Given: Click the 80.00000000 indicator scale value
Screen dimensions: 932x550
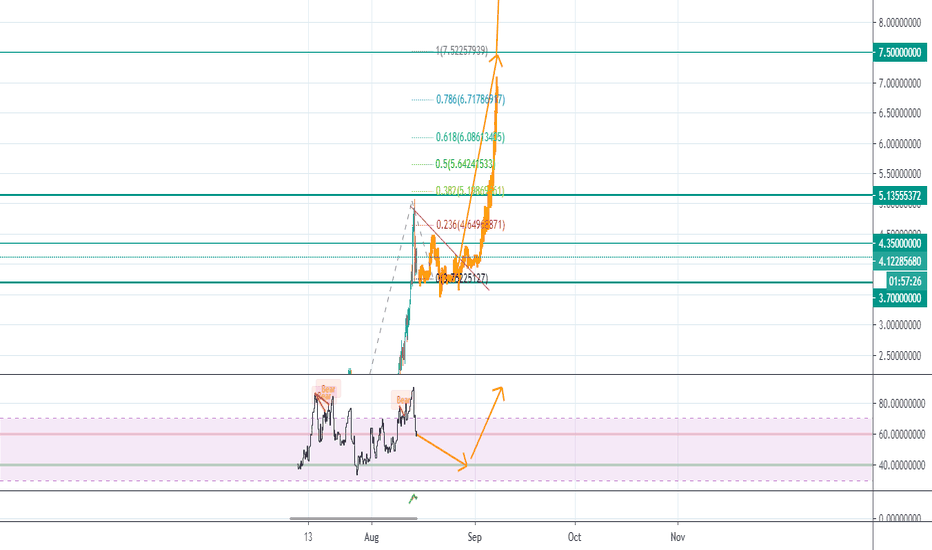Looking at the screenshot, I should pos(902,404).
